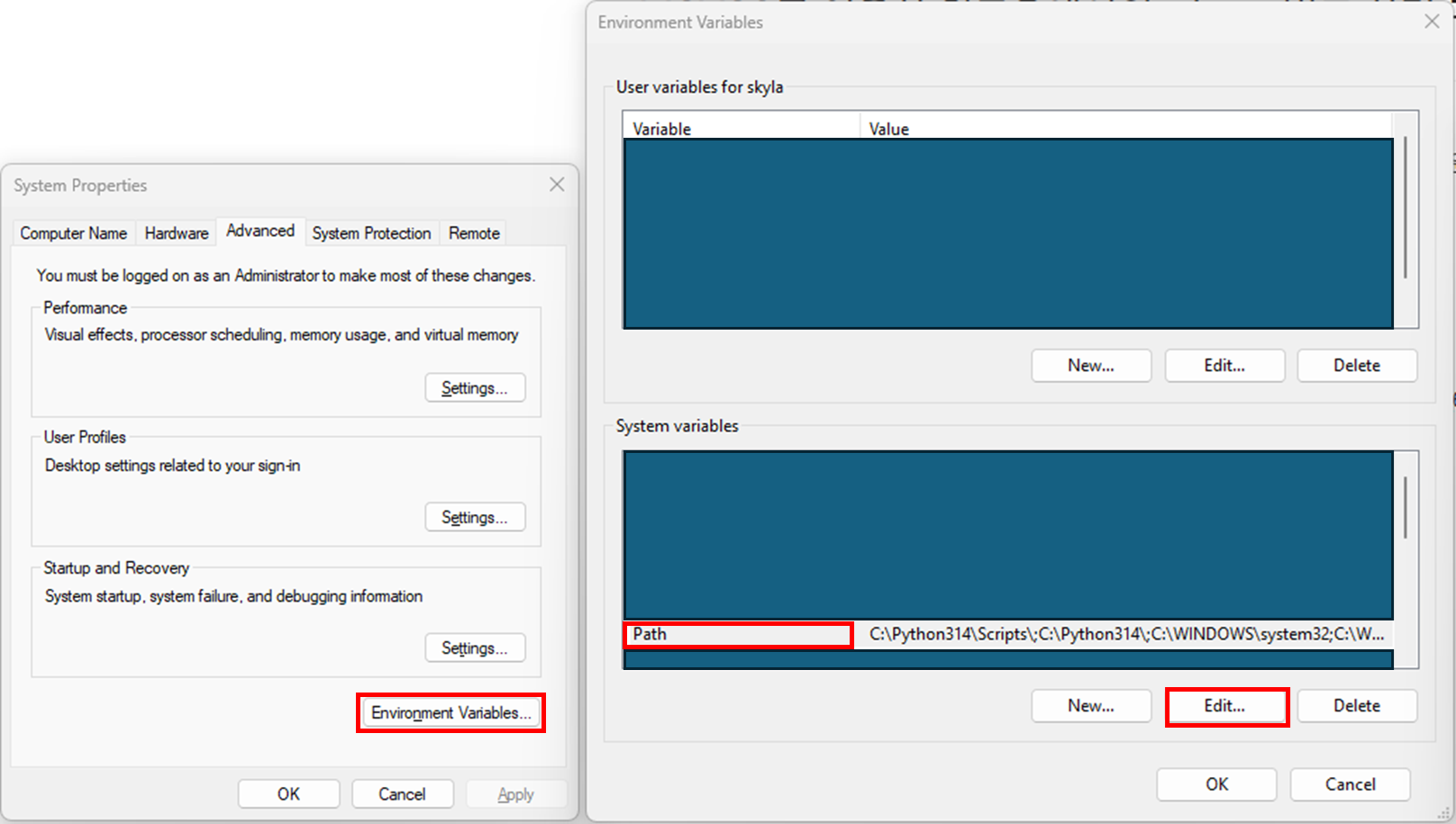
Task: Select the Path system variable row
Action: click(x=1008, y=635)
